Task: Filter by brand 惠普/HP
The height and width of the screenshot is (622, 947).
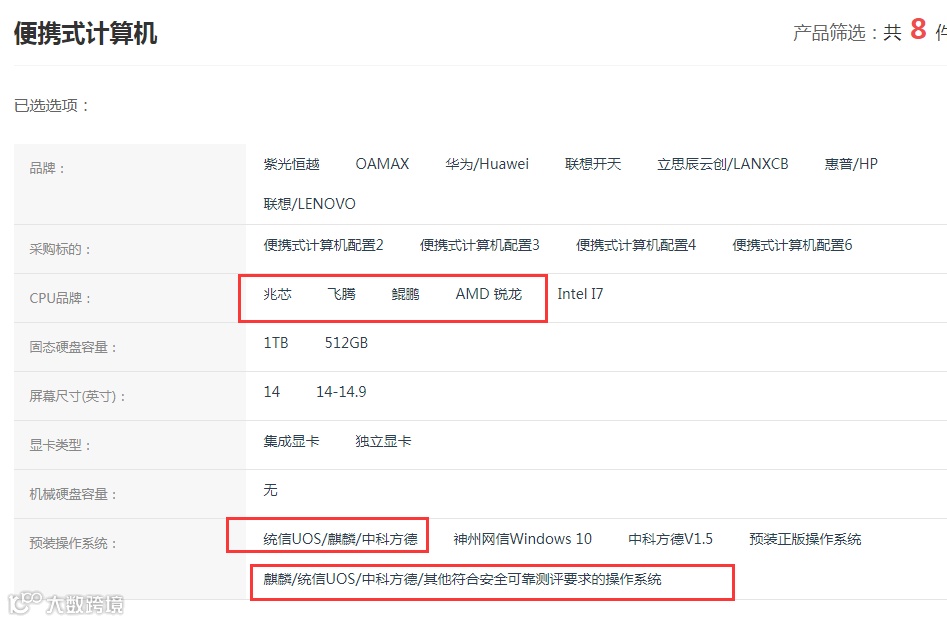Action: 851,164
